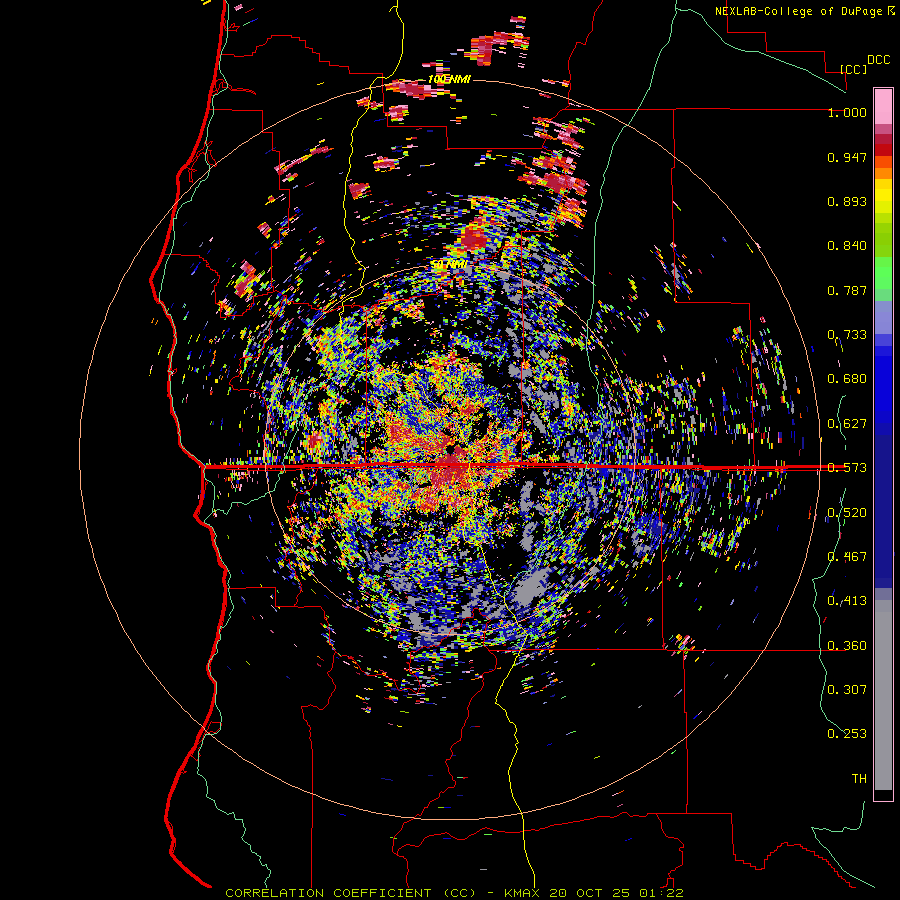Click the 50 NMI range ring label

449,265
